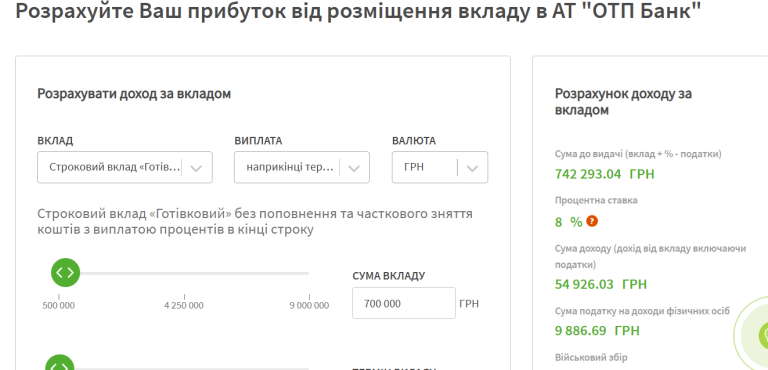Open the ВАЛЮТА currency dropdown
The image size is (768, 370).
click(x=440, y=167)
